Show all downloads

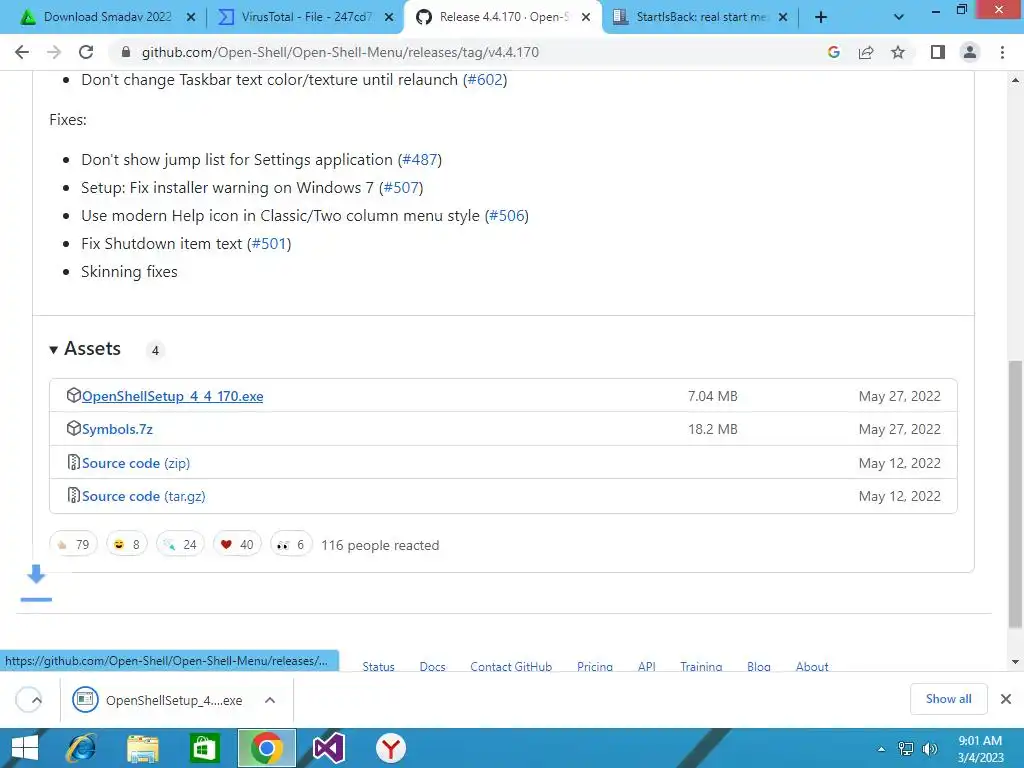[948, 699]
